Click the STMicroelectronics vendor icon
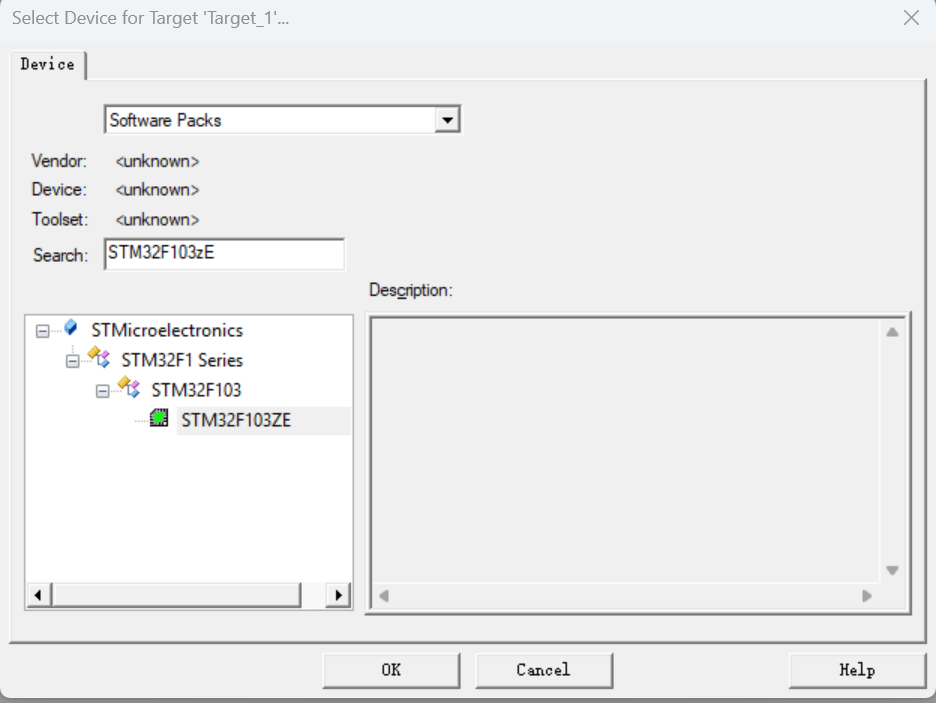 [x=70, y=329]
